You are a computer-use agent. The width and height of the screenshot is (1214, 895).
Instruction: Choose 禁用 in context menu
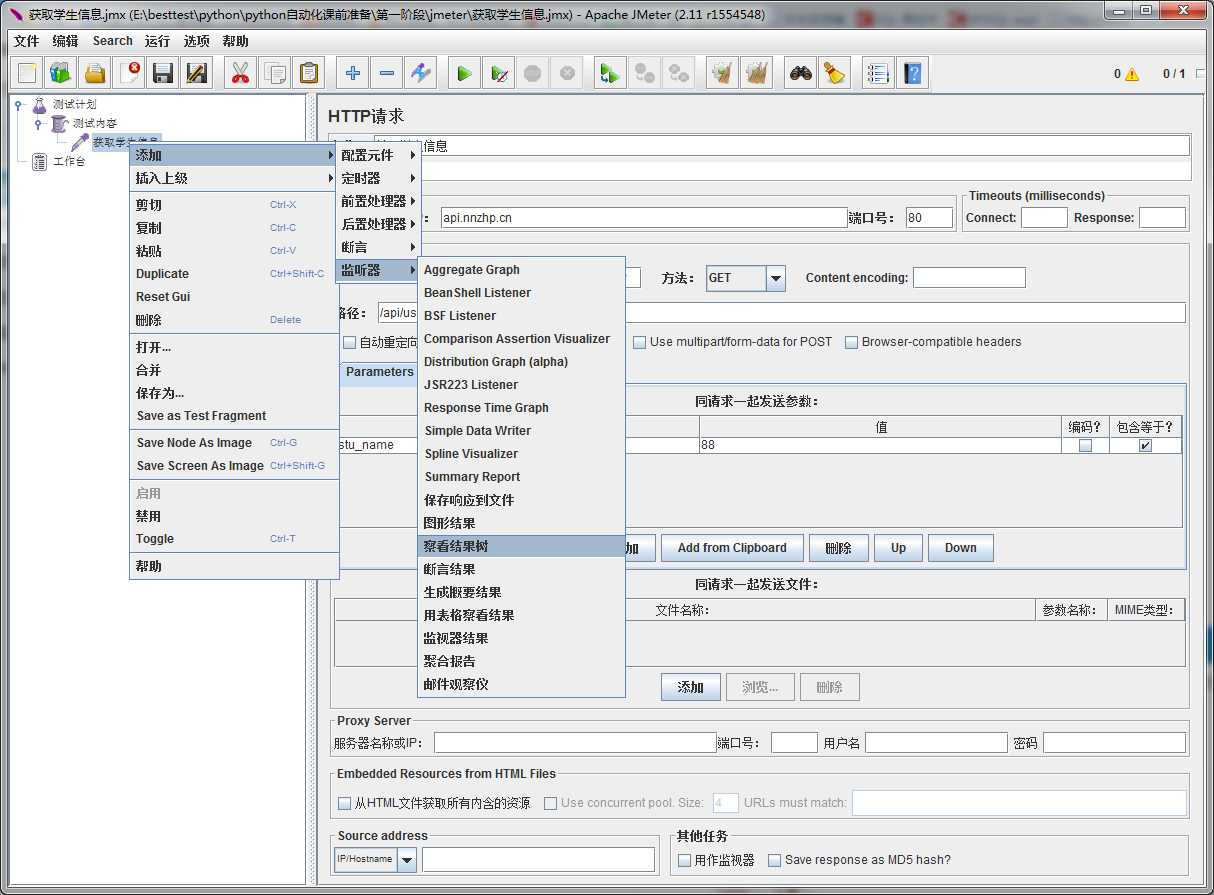tap(235, 516)
